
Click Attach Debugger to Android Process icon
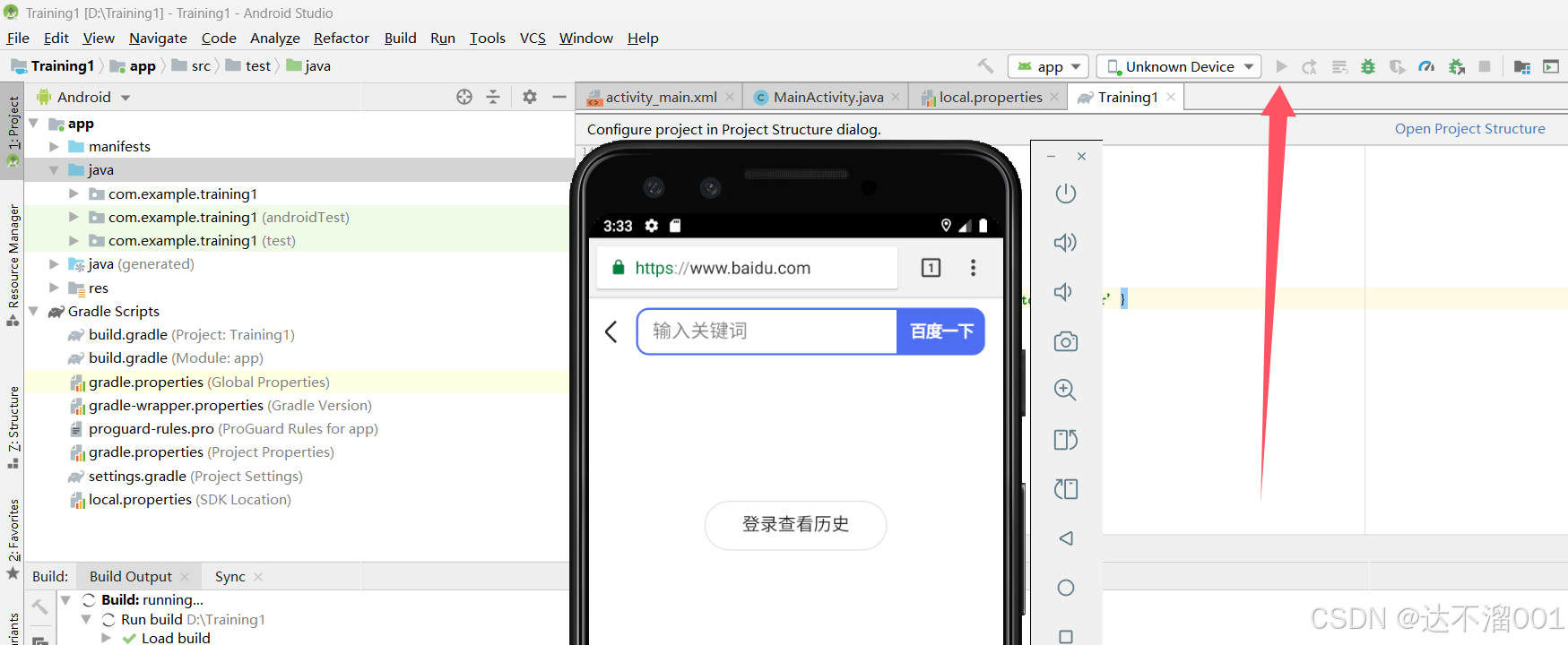1457,66
